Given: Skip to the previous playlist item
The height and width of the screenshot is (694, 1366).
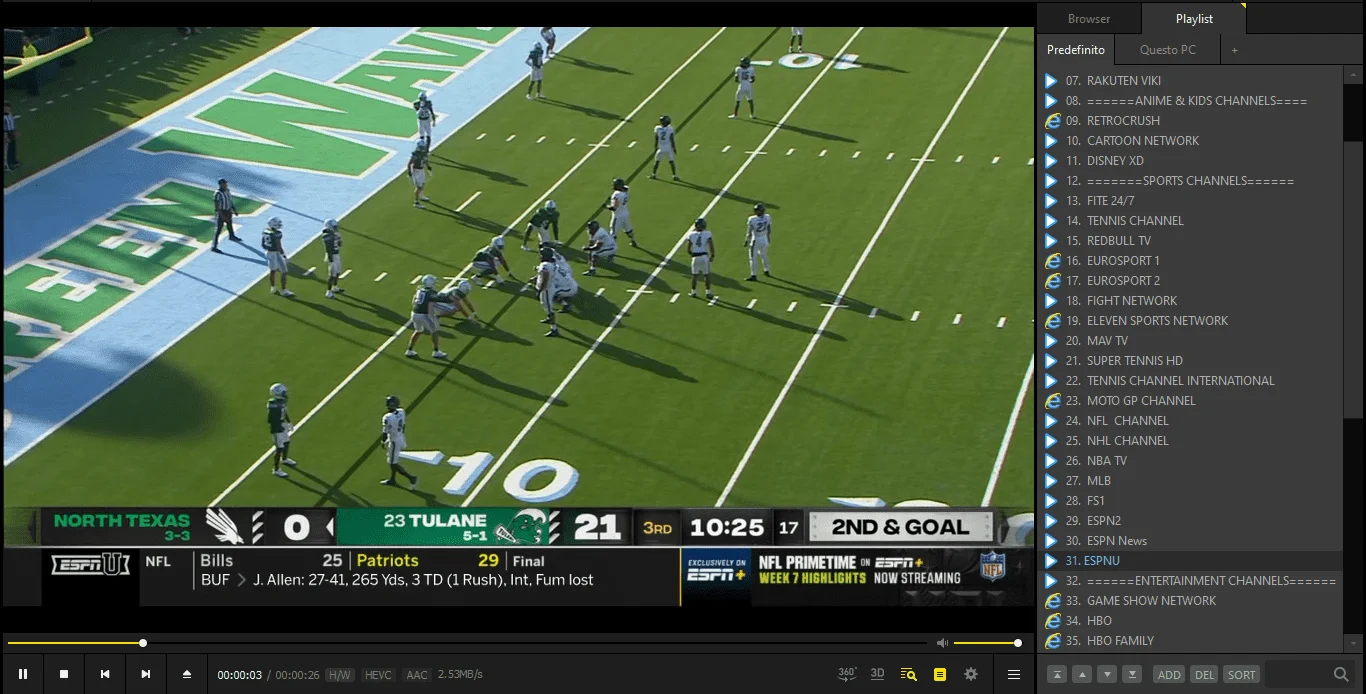Looking at the screenshot, I should [105, 674].
